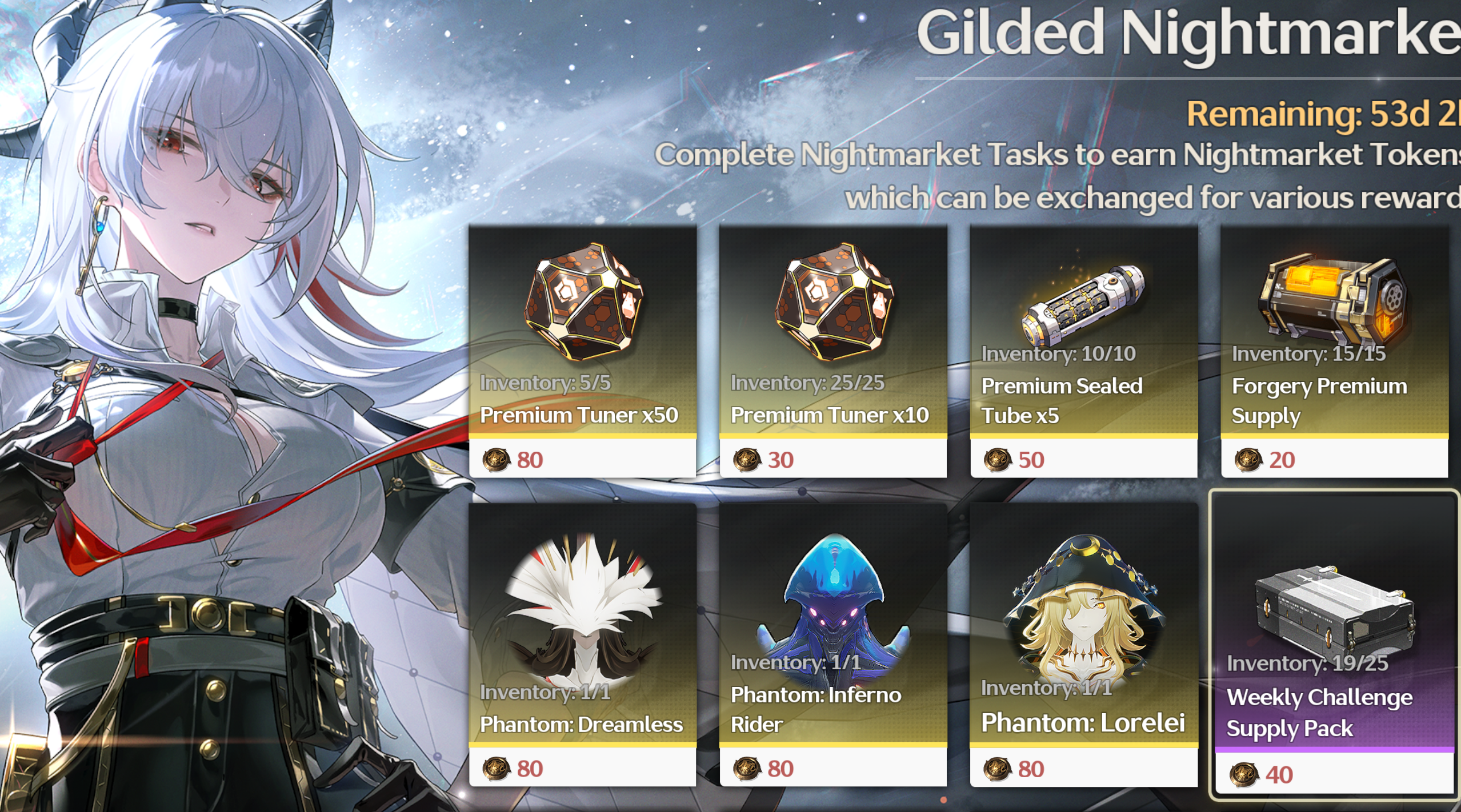Click the 80 token price under Phantom: Dreamless

pos(530,769)
